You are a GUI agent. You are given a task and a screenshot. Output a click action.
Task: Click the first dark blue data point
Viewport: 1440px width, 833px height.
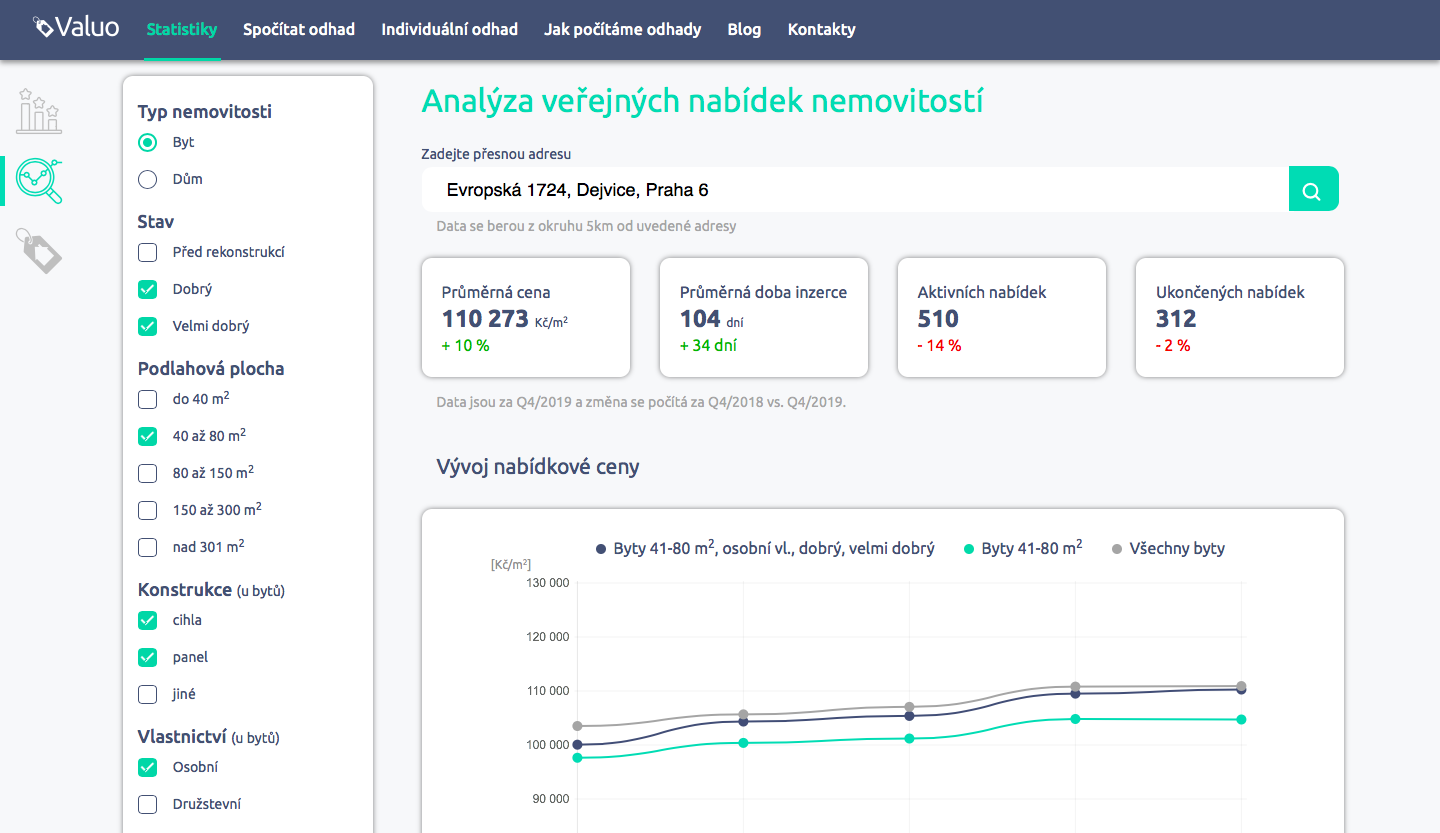pos(577,745)
